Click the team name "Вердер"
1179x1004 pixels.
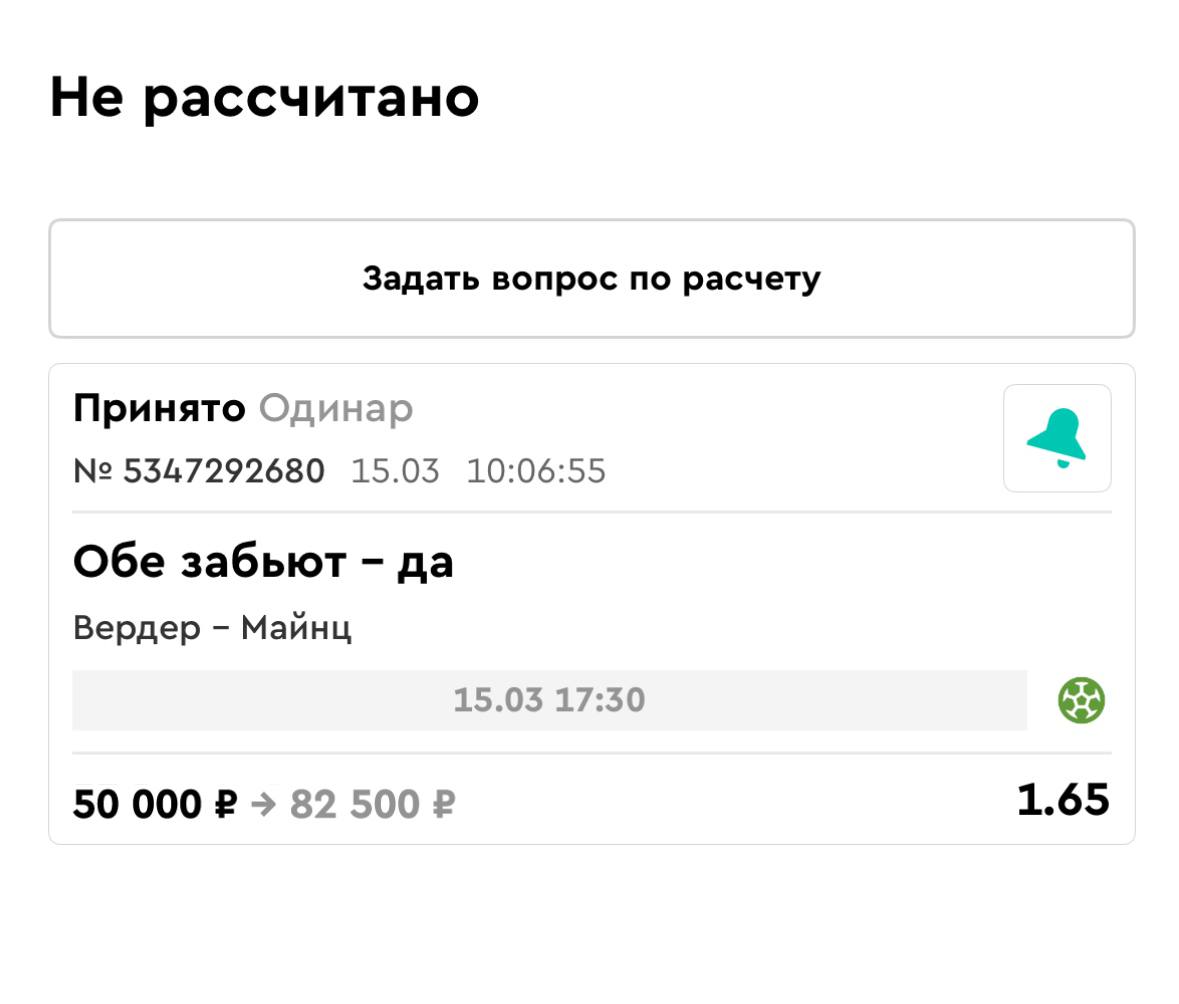coord(136,629)
